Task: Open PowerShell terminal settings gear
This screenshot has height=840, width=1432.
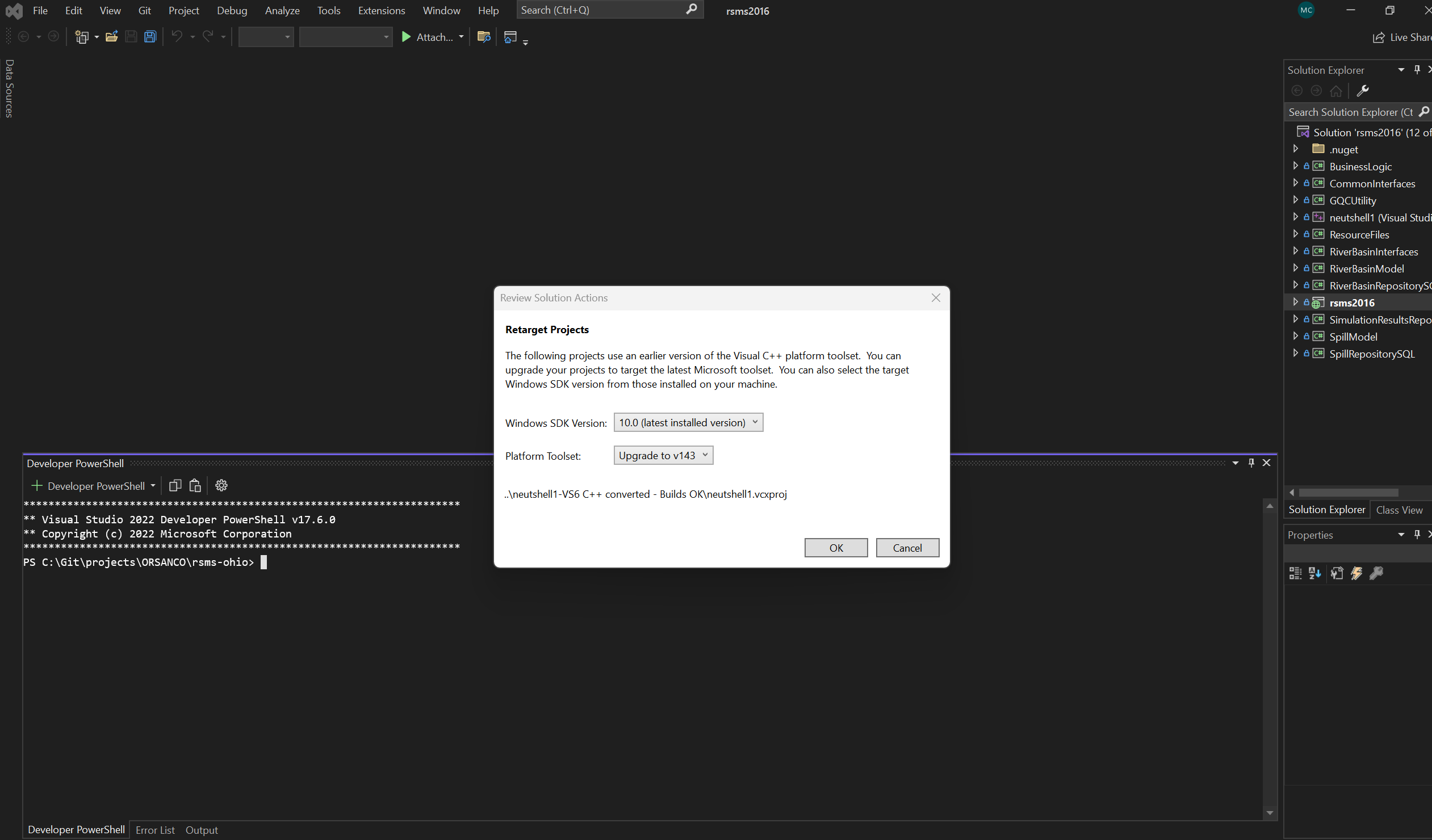Action: click(221, 486)
